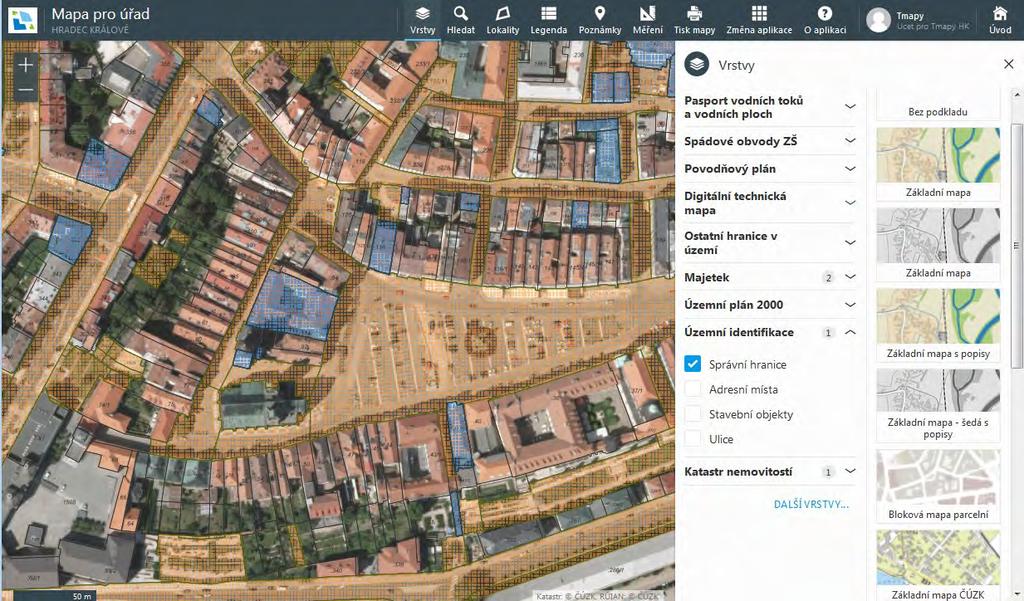Enable the Ulice layer
Screen dimensions: 1024x601
tap(692, 438)
